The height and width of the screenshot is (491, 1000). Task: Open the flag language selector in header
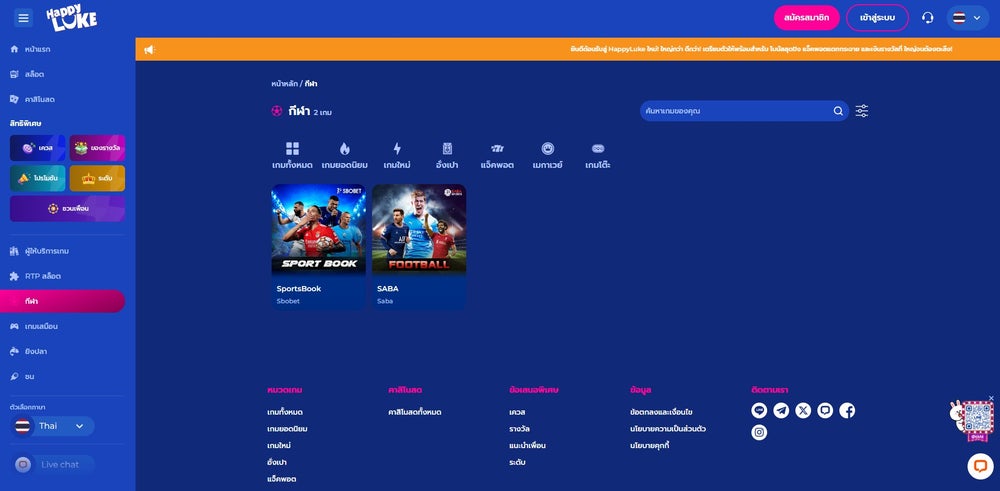[966, 18]
